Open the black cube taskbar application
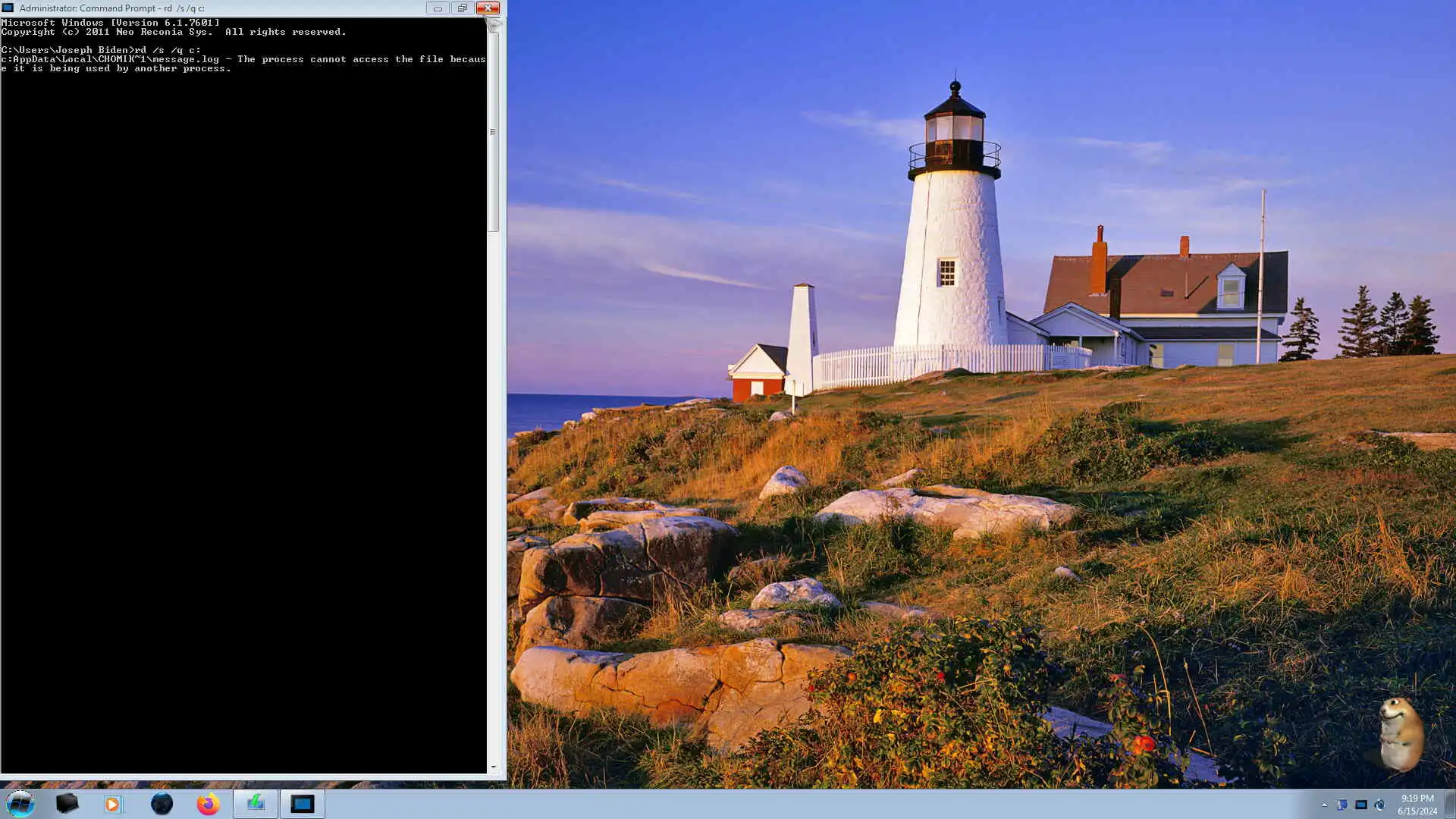This screenshot has width=1456, height=819. [67, 804]
